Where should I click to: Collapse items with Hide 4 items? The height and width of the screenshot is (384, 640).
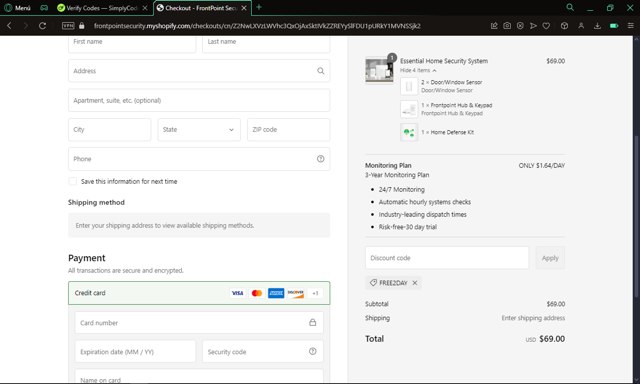(418, 70)
